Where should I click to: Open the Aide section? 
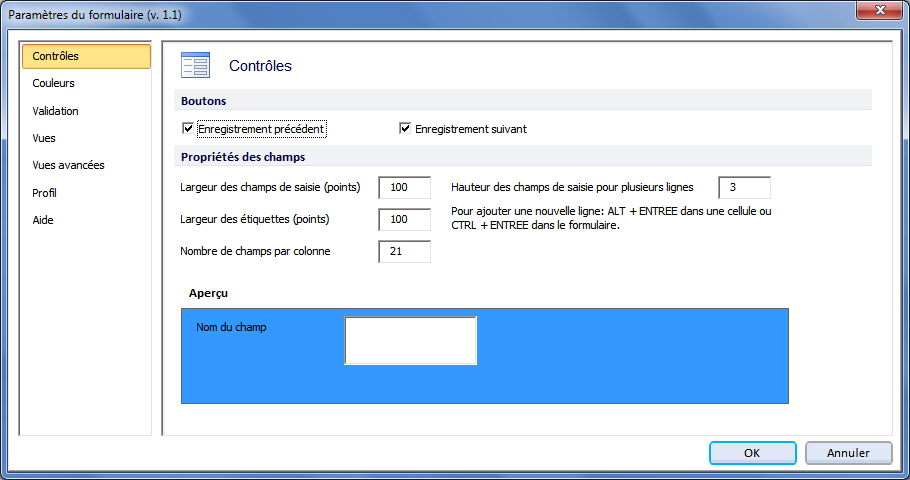[43, 220]
